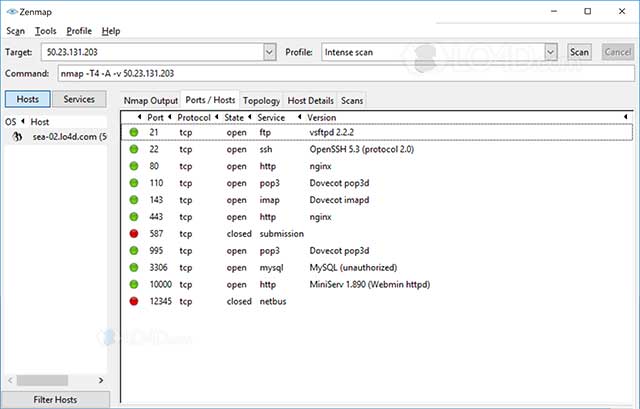Click the green status icon for port 22 ssh
The width and height of the screenshot is (640, 409).
click(133, 149)
